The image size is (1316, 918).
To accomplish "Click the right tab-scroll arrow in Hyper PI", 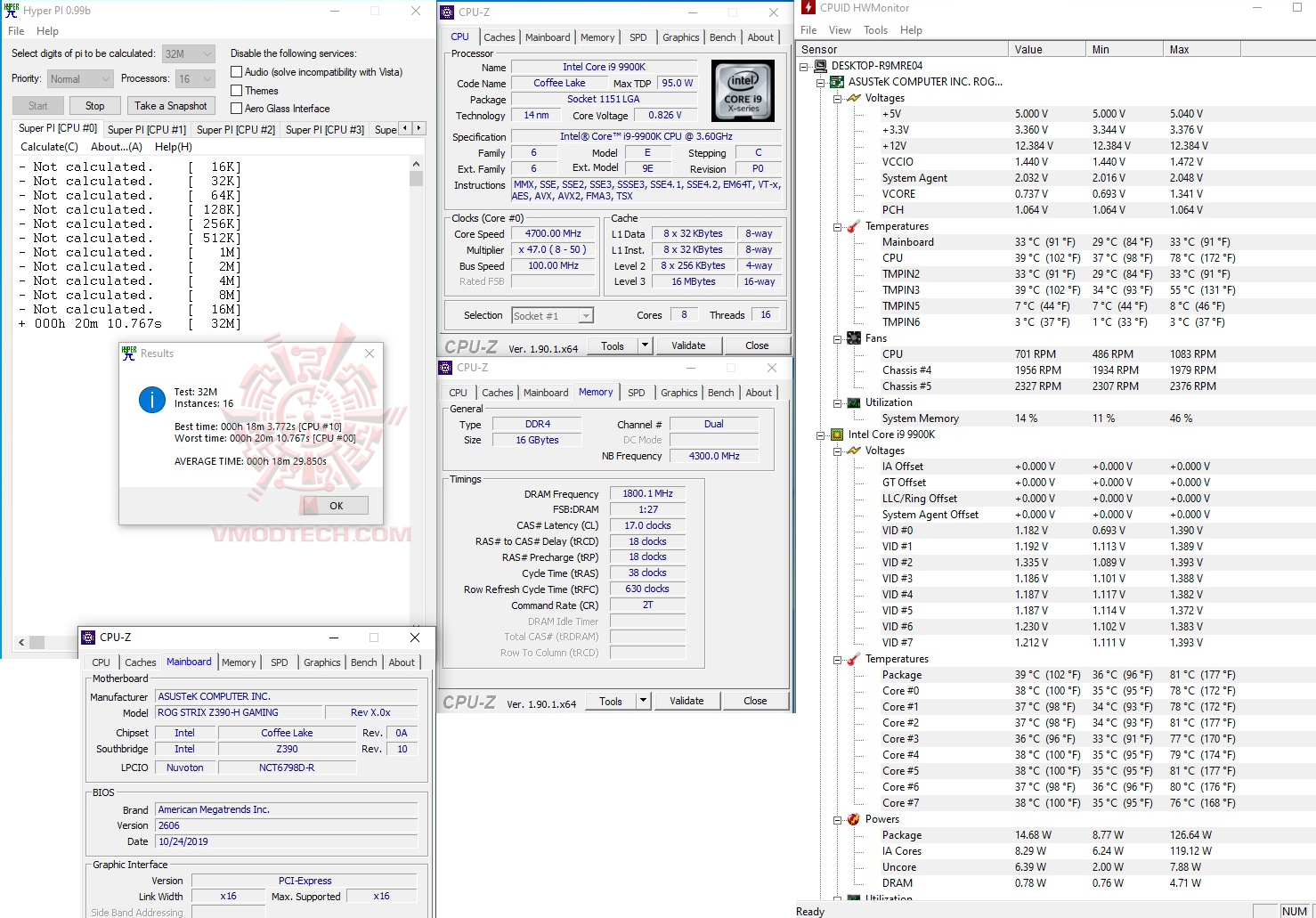I will pos(419,128).
